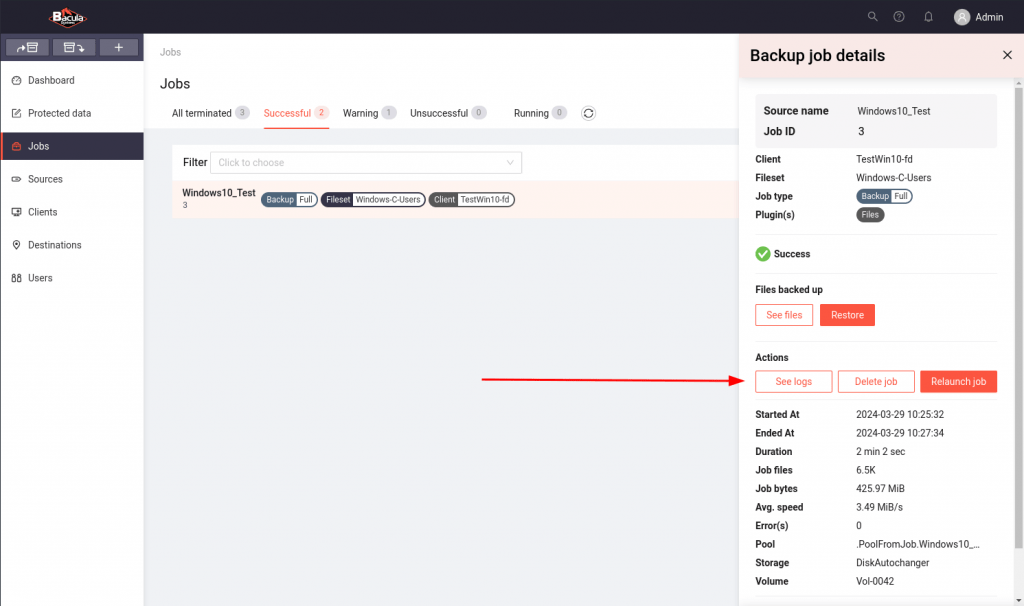Viewport: 1024px width, 606px height.
Task: Expand the Filter dropdown chevron
Action: tap(510, 163)
